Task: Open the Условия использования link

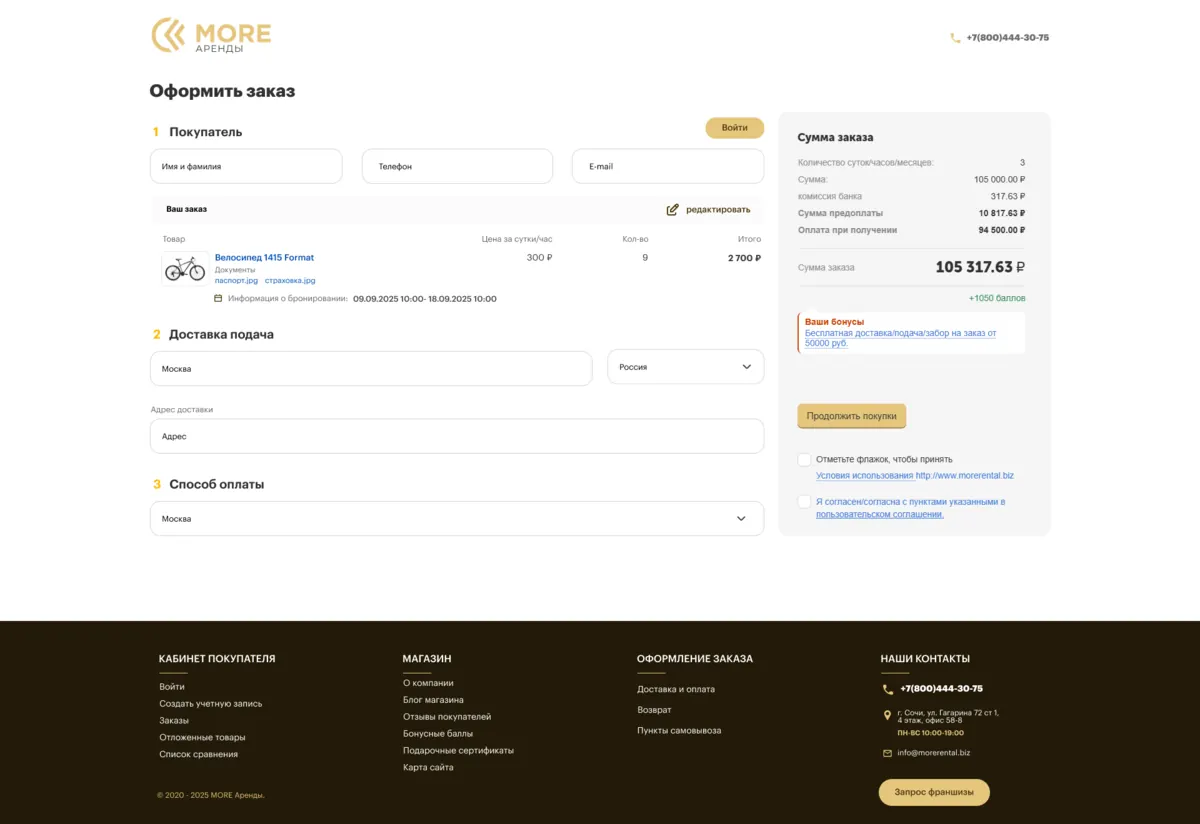Action: tap(864, 476)
